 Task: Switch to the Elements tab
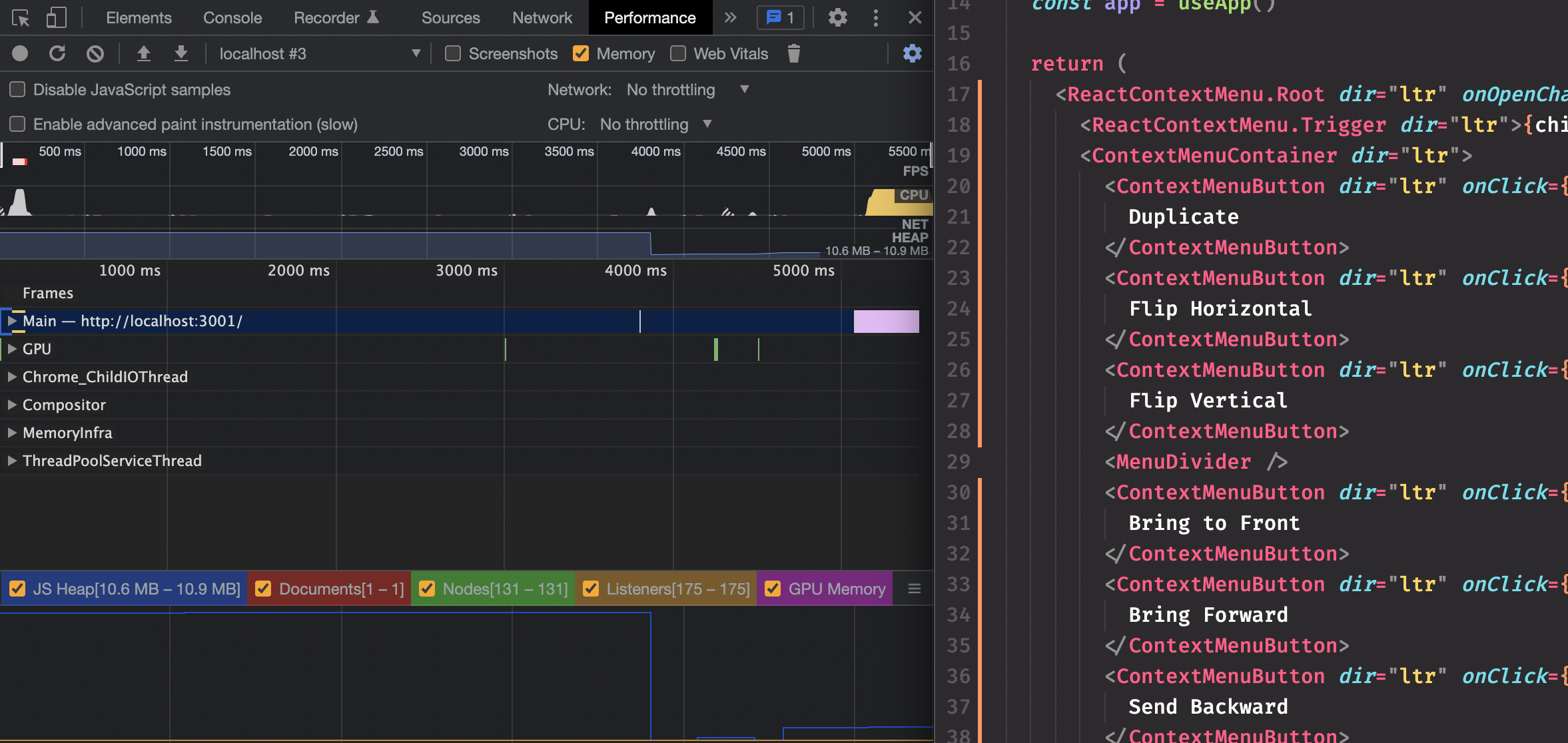(139, 17)
